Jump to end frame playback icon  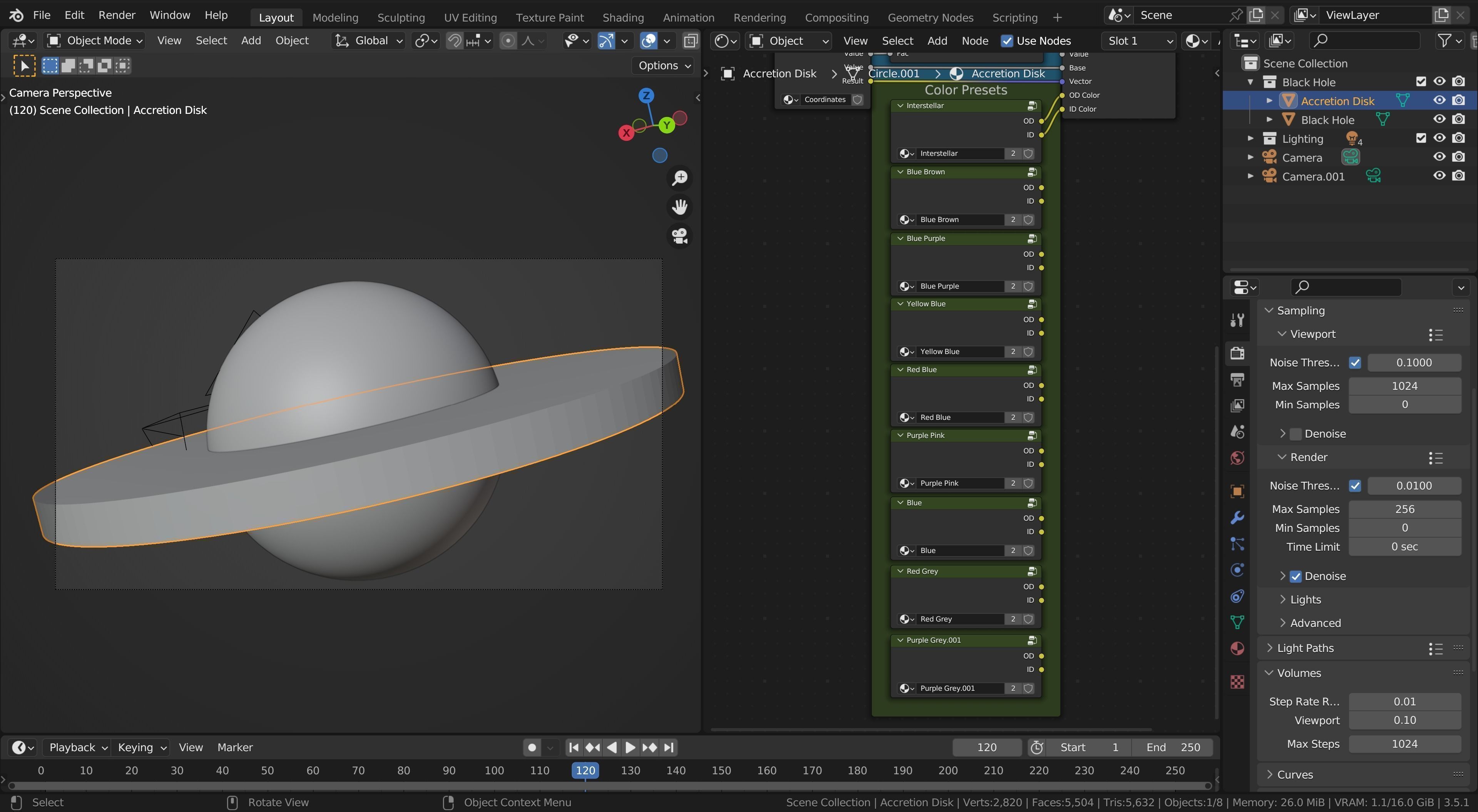[x=669, y=747]
